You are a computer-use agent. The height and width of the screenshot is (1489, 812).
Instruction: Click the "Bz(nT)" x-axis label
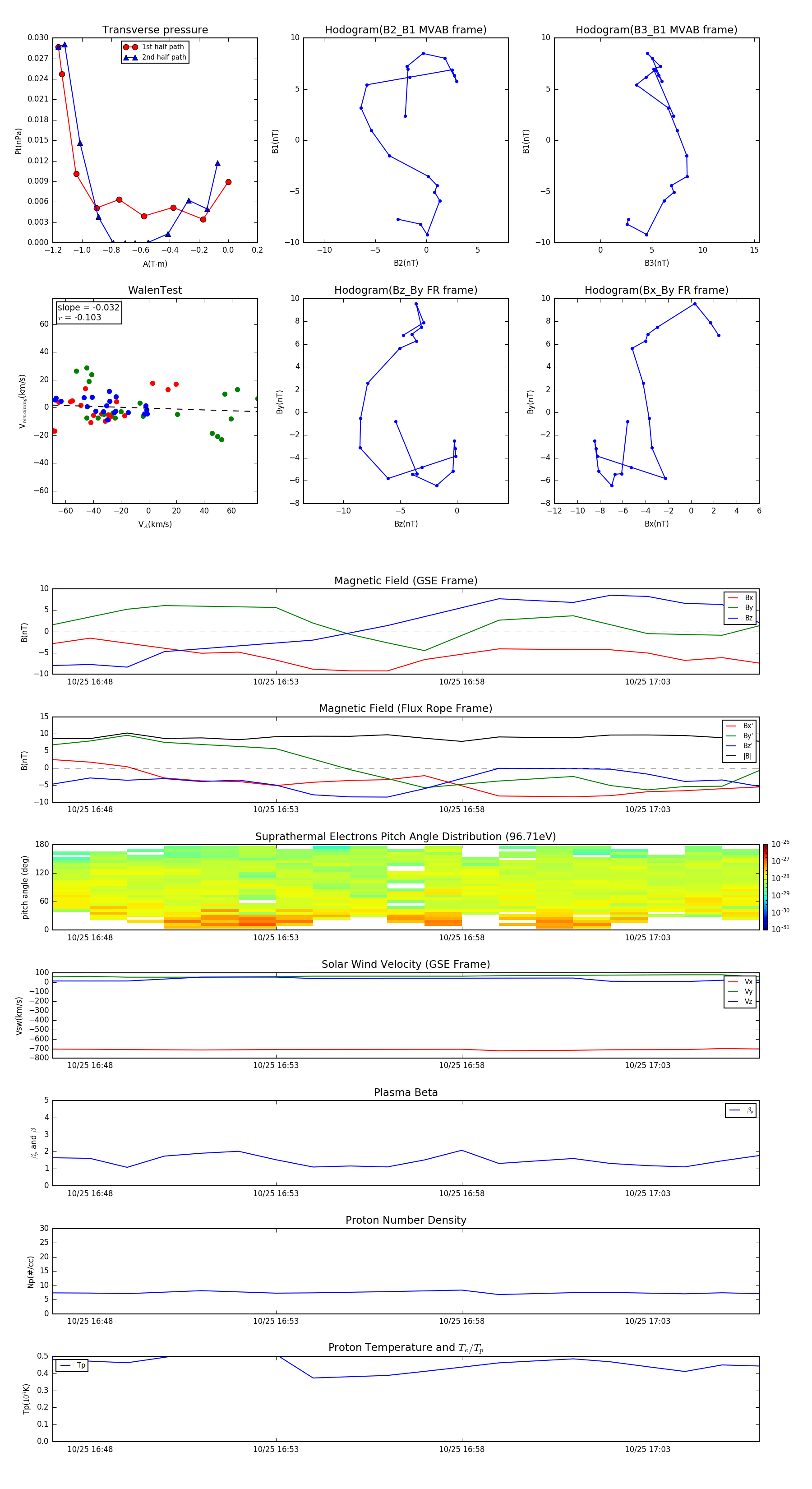tap(406, 524)
